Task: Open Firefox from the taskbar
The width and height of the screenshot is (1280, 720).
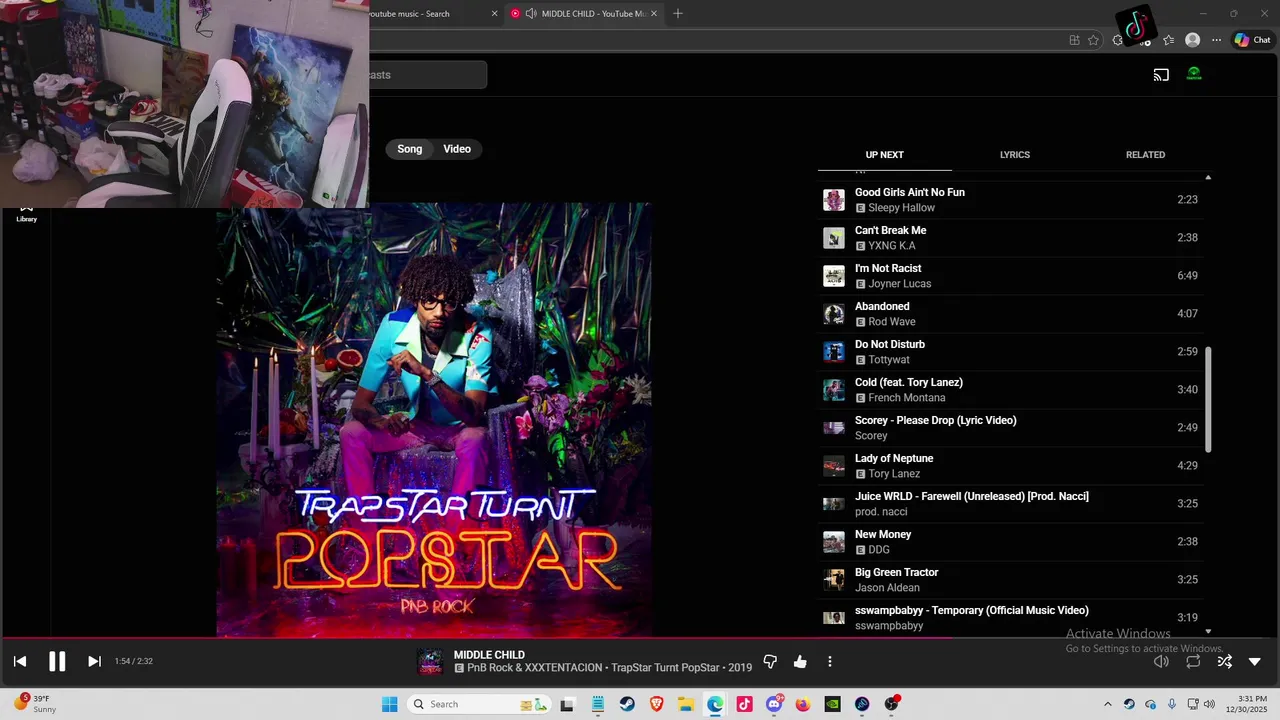Action: click(803, 704)
